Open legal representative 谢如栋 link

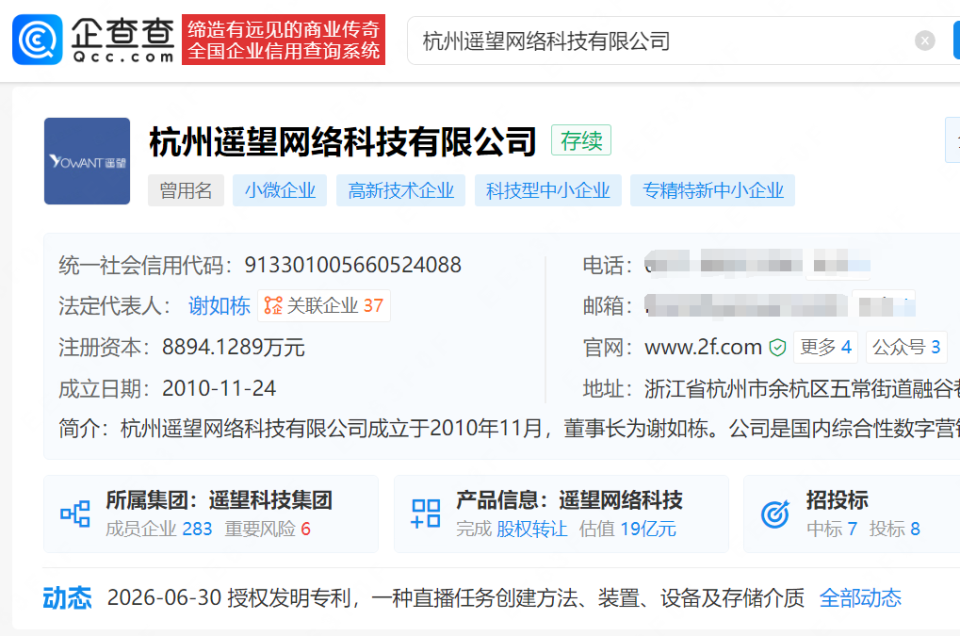click(x=219, y=305)
